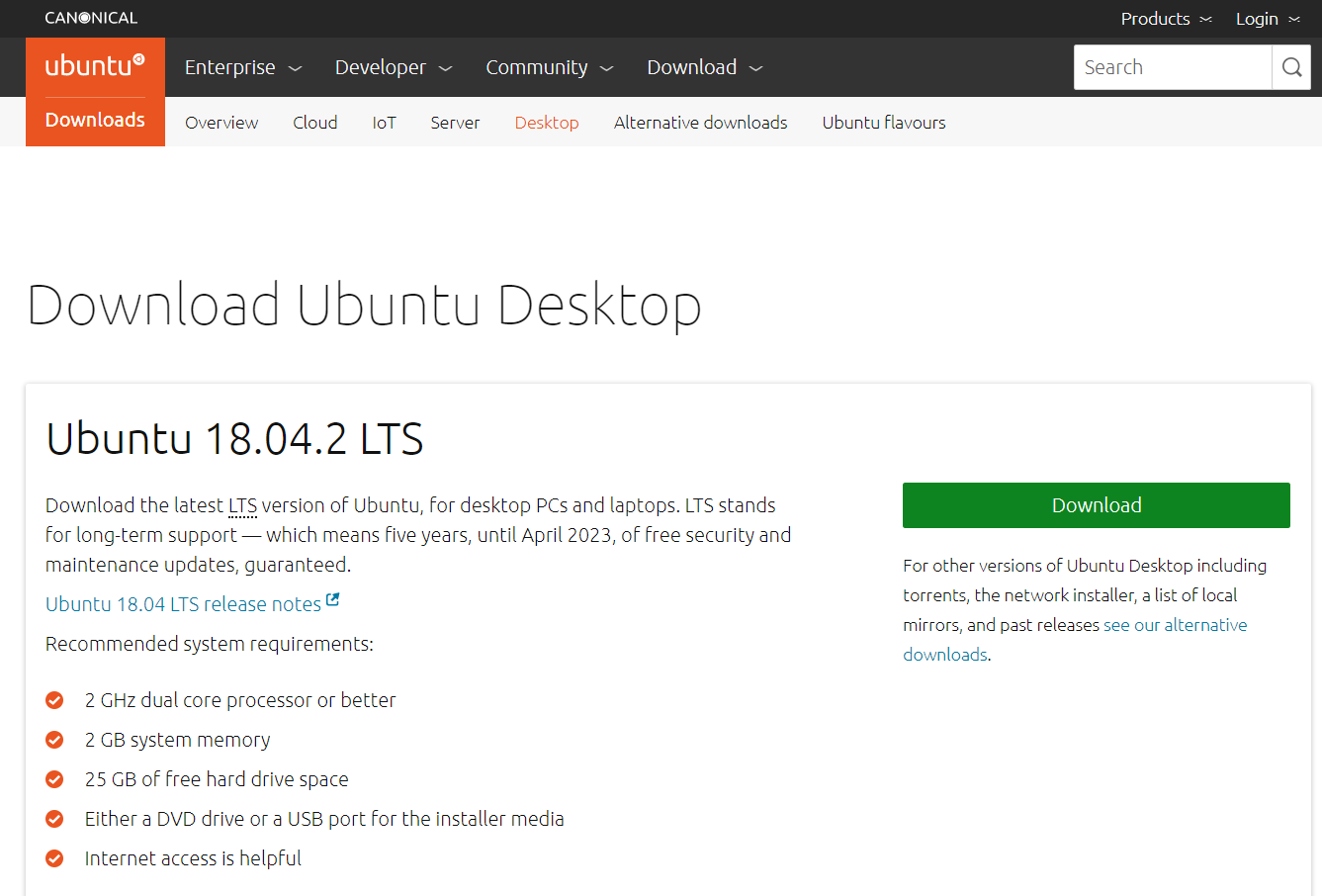Open Ubuntu 18.04 LTS release notes link
1322x896 pixels.
click(184, 604)
